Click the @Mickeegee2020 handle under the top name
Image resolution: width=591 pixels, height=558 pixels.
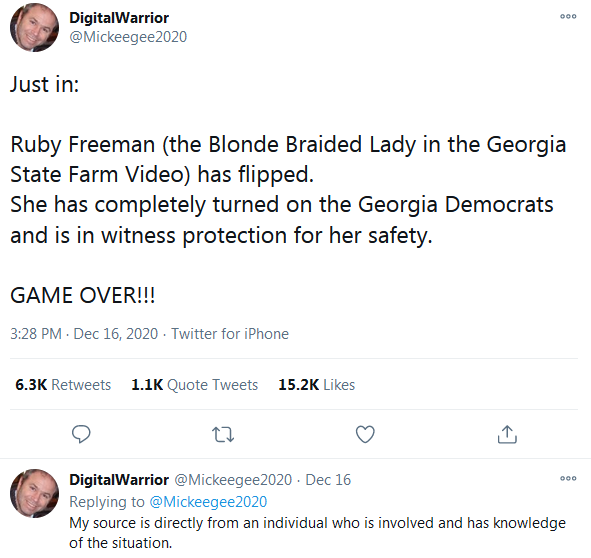pos(128,37)
